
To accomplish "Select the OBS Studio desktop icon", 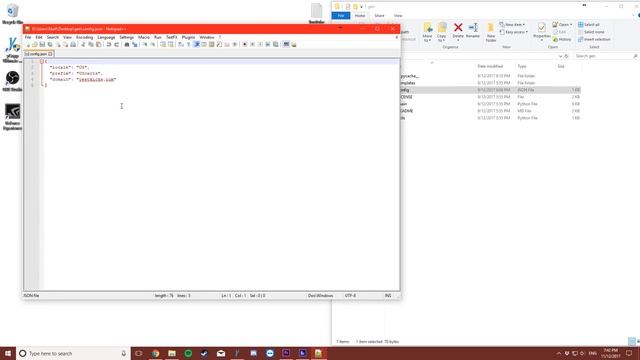I will (12, 81).
